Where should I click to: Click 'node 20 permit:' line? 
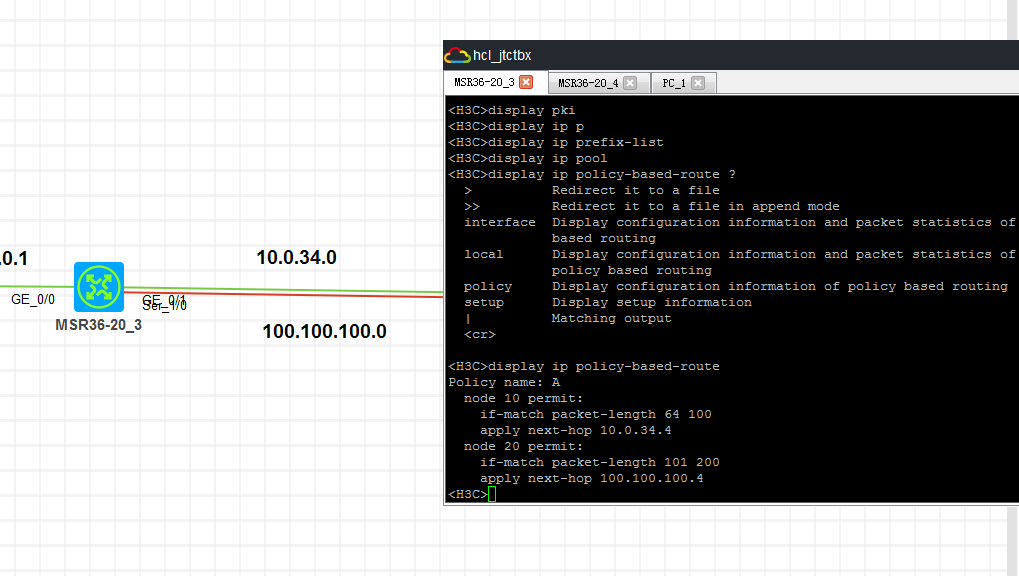pos(524,447)
